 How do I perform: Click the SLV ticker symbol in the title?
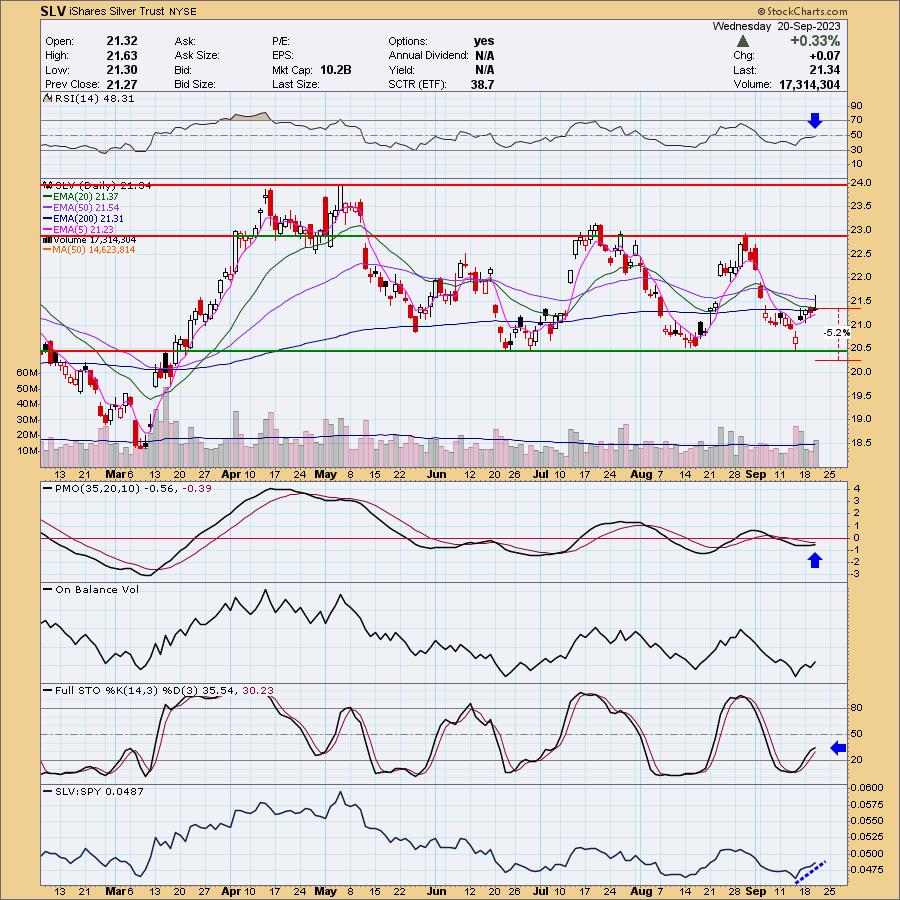52,11
